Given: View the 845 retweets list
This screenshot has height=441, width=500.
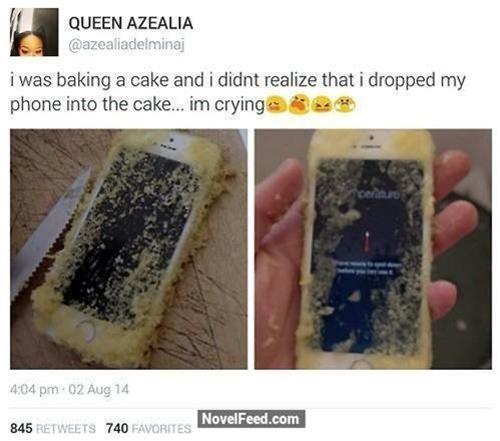Looking at the screenshot, I should [53, 428].
